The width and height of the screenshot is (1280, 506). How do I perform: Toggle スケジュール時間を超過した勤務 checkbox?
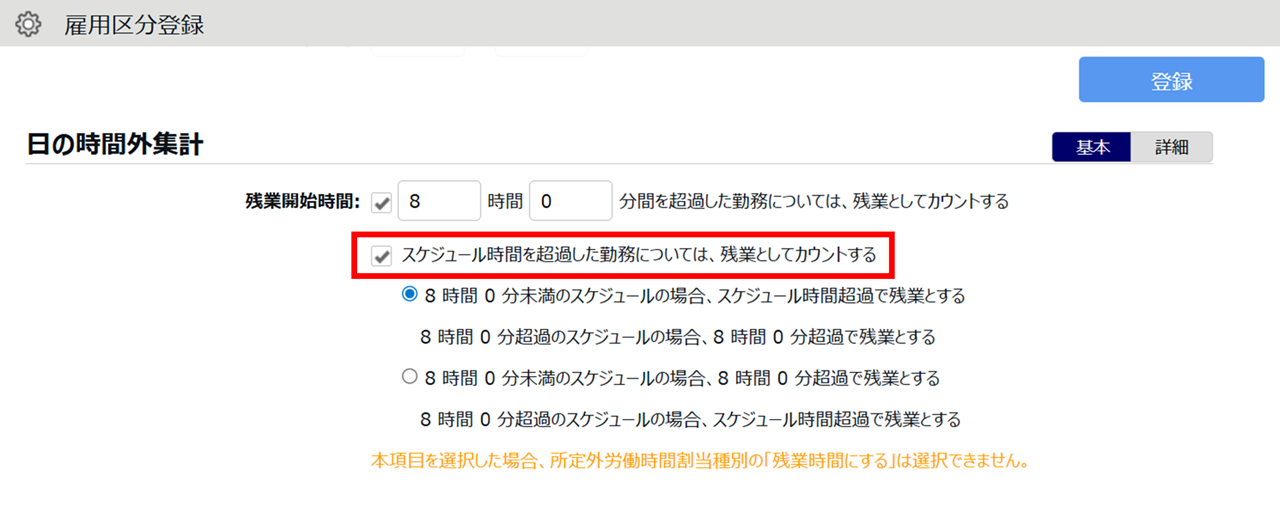pos(381,256)
